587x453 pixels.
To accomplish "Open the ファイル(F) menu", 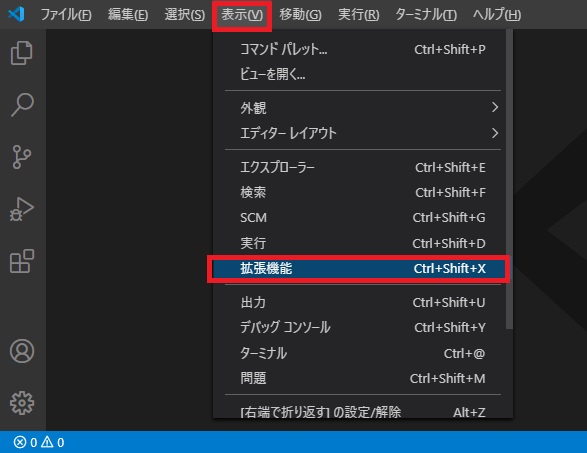I will [66, 15].
